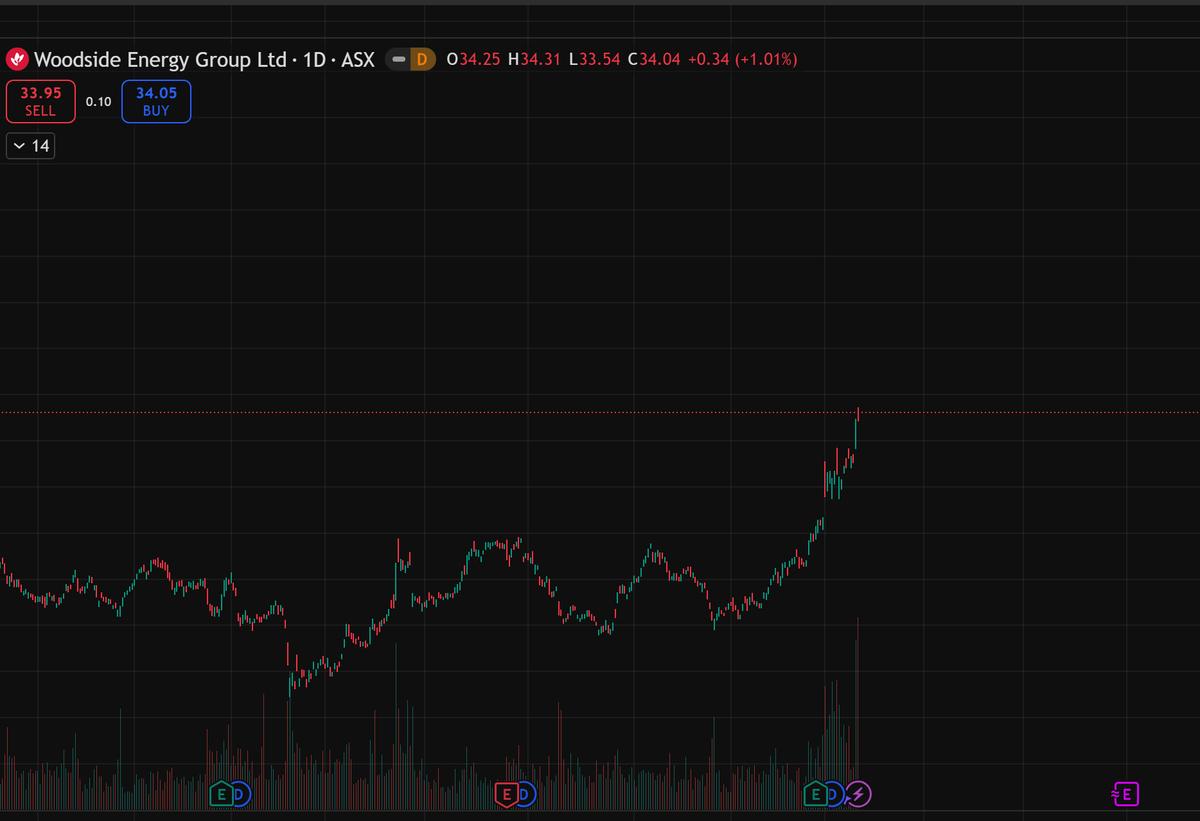Open the first green E earnings marker
Viewport: 1200px width, 821px height.
[221, 794]
